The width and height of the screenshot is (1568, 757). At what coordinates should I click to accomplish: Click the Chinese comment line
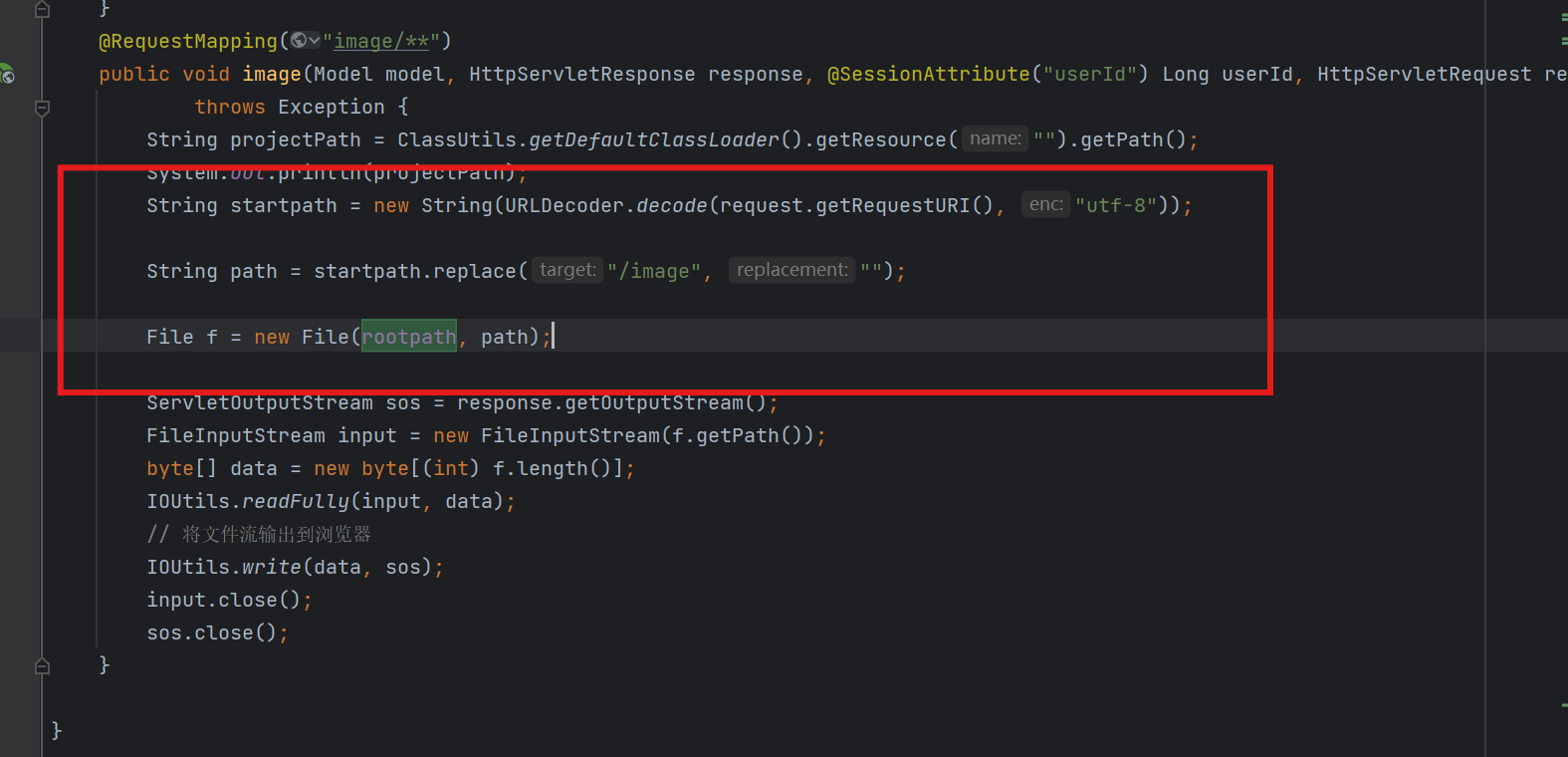click(259, 534)
